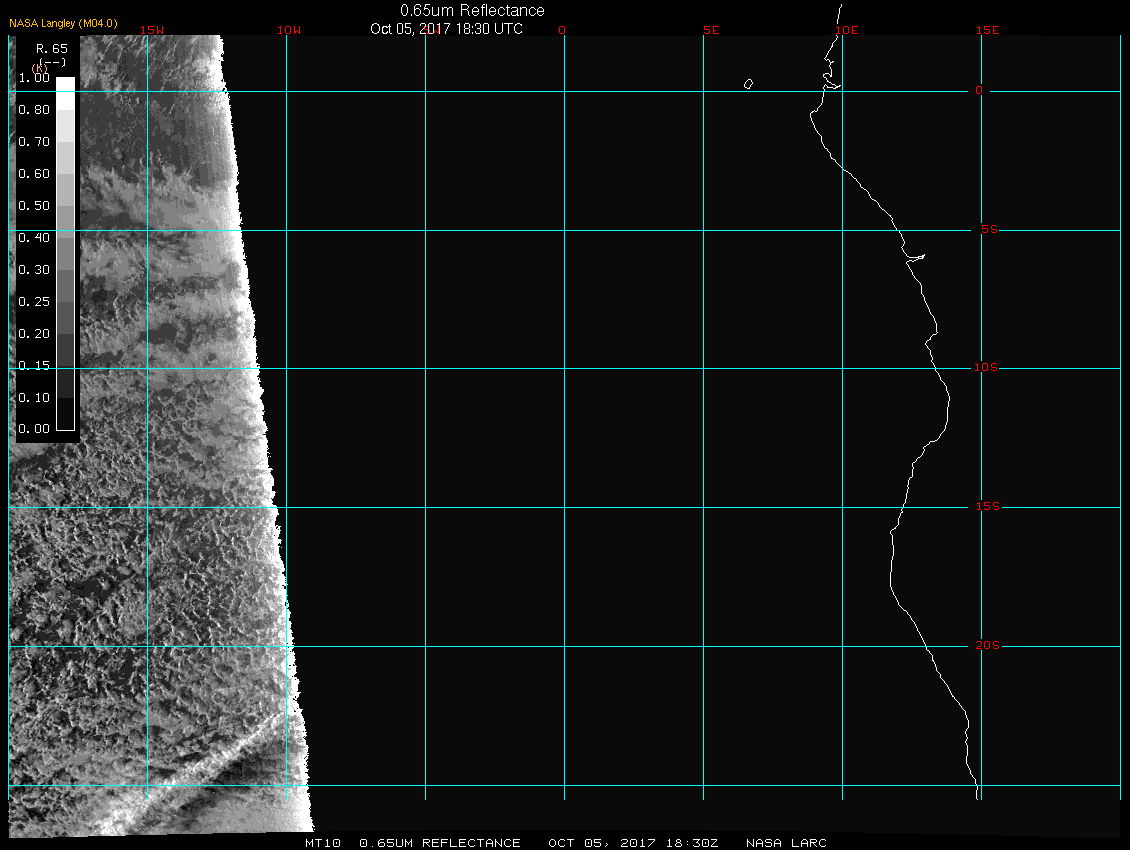Click the 'R.65' colorbar heading
The width and height of the screenshot is (1130, 850).
50,47
